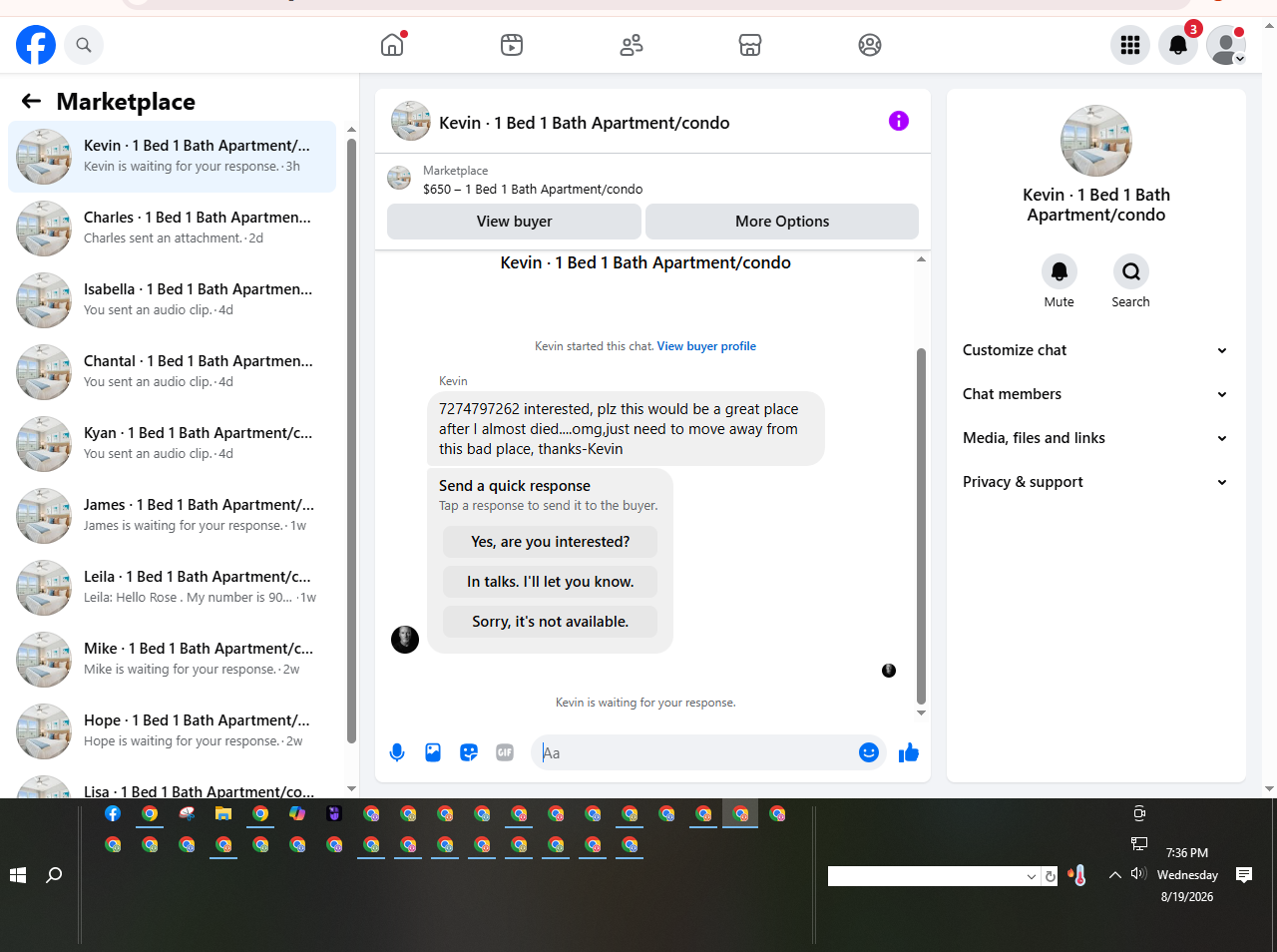Expand the Privacy & support section

1095,482
